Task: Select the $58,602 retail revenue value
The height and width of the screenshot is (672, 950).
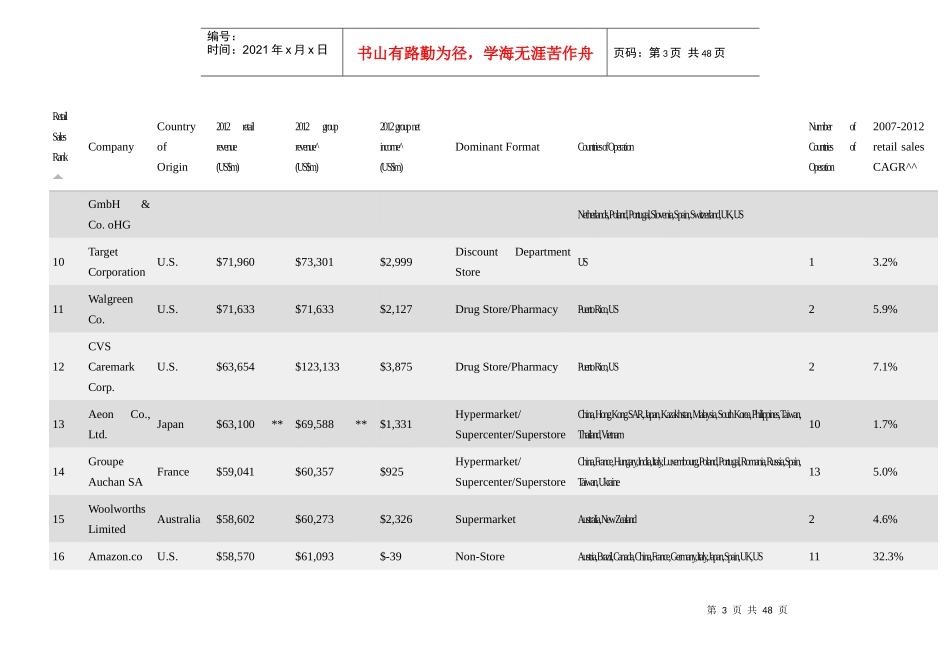Action: pyautogui.click(x=235, y=519)
